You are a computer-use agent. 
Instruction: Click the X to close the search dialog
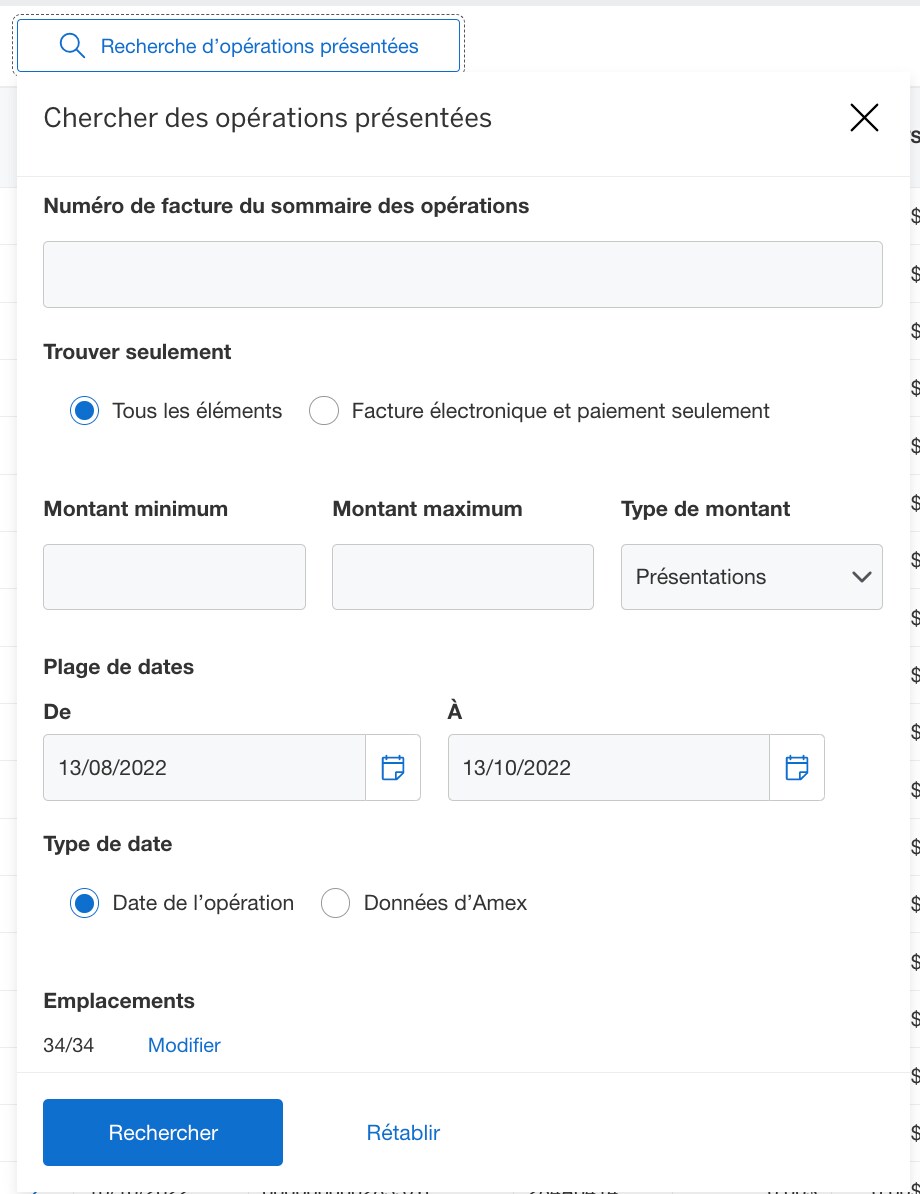pyautogui.click(x=863, y=117)
